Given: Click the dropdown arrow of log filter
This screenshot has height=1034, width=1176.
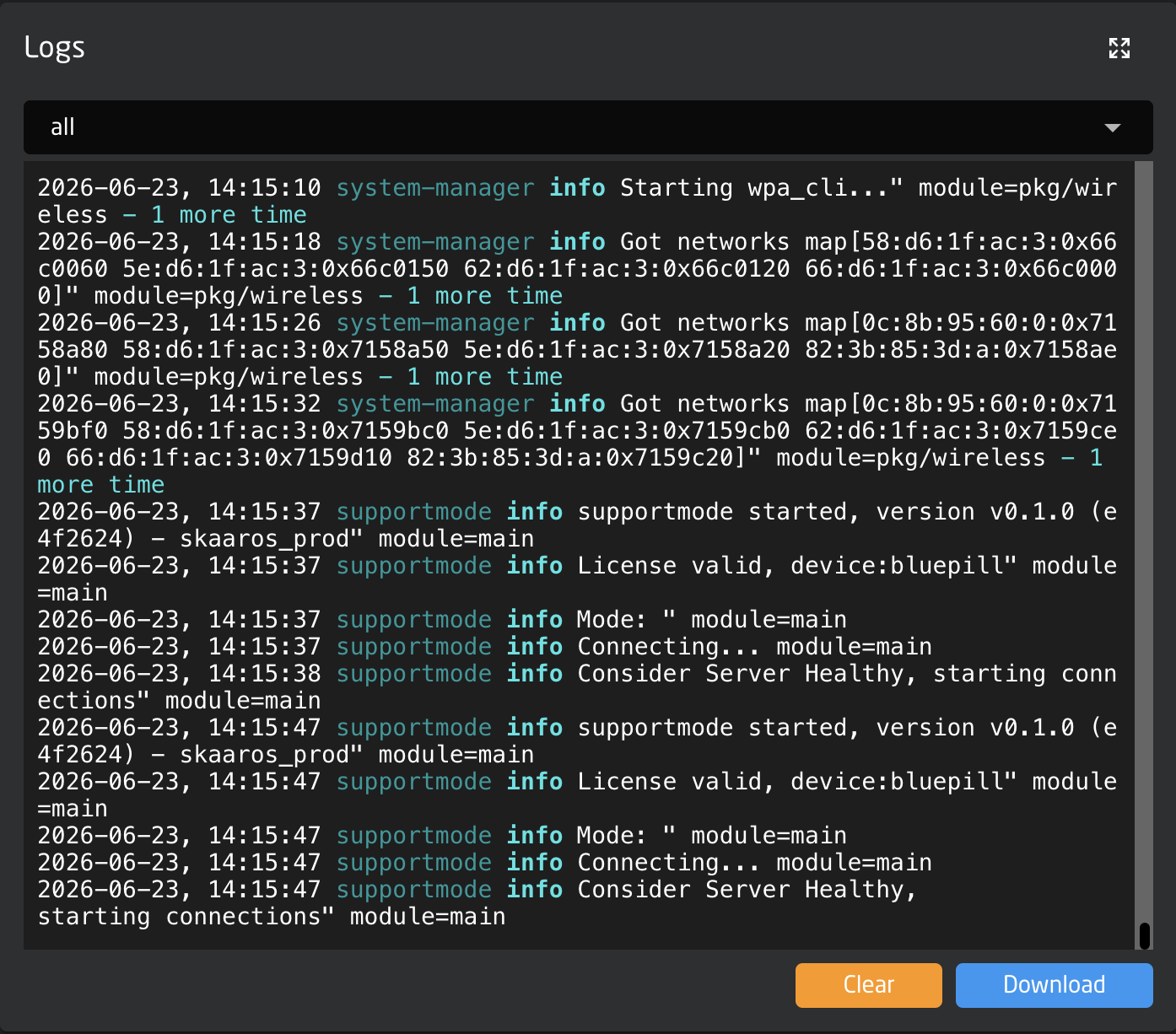Looking at the screenshot, I should [1112, 128].
